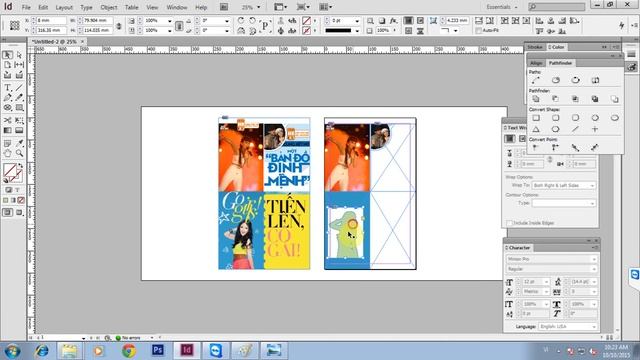Launch Photoshop from the taskbar

coord(158,350)
